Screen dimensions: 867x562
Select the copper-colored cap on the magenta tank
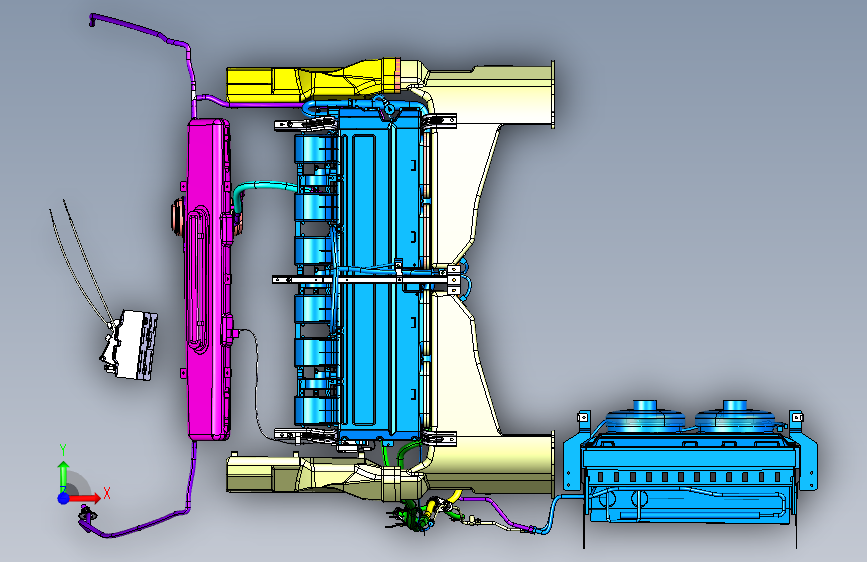(178, 217)
